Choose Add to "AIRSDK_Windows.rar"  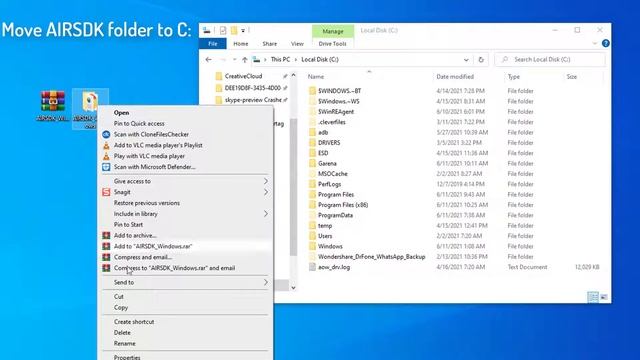[153, 246]
